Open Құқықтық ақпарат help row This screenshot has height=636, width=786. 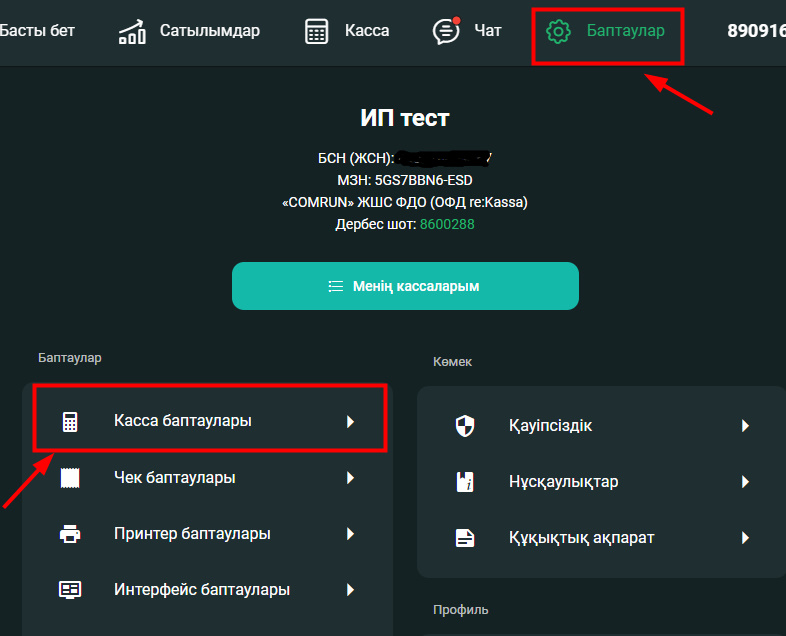click(602, 538)
